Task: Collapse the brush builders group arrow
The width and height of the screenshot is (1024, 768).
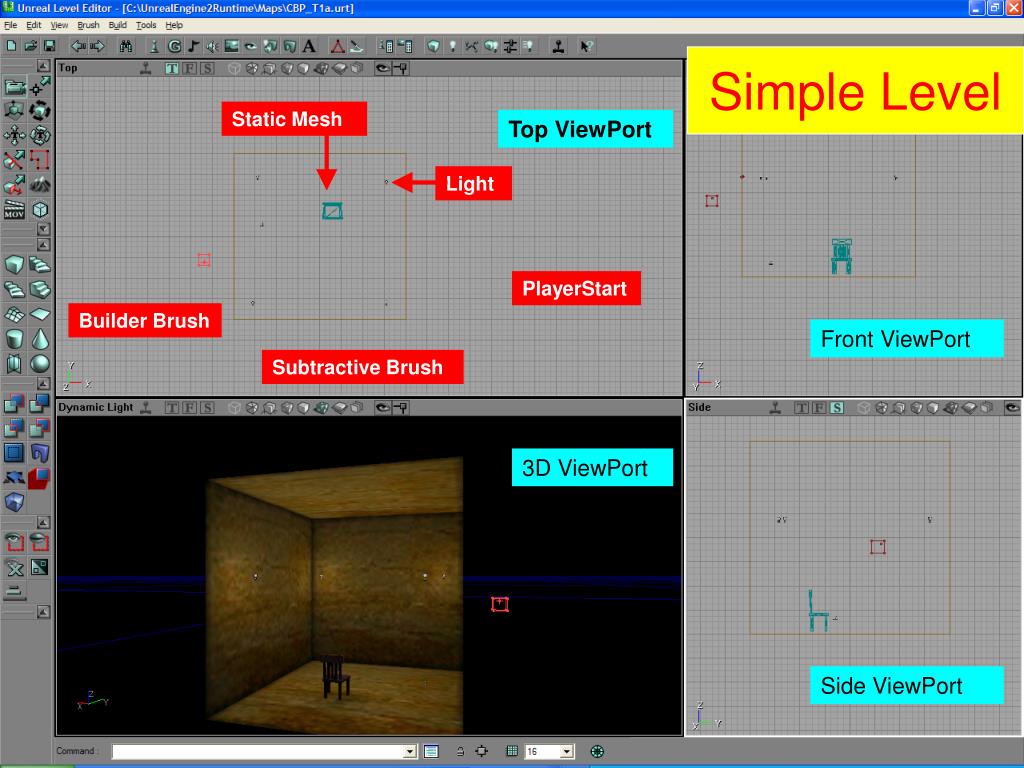Action: coord(43,245)
